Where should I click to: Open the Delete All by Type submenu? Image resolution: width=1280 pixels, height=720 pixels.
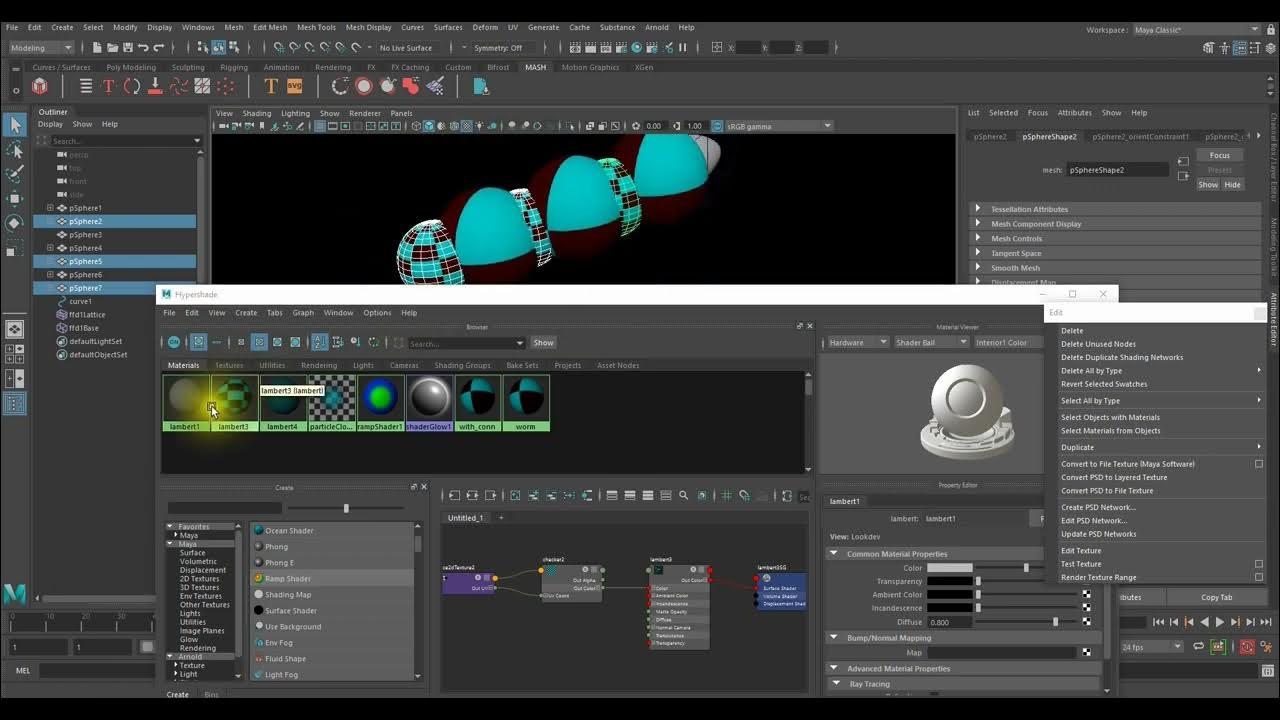(x=1160, y=371)
